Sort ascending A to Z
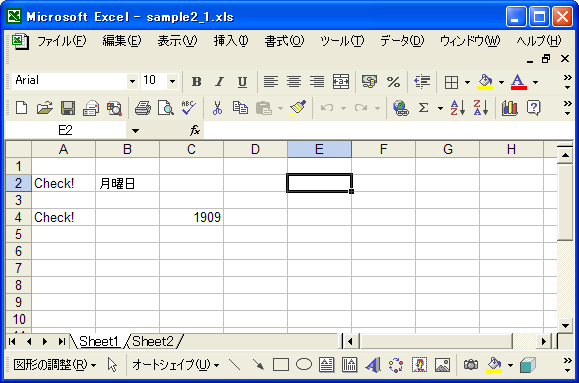Image resolution: width=579 pixels, height=383 pixels. point(457,108)
